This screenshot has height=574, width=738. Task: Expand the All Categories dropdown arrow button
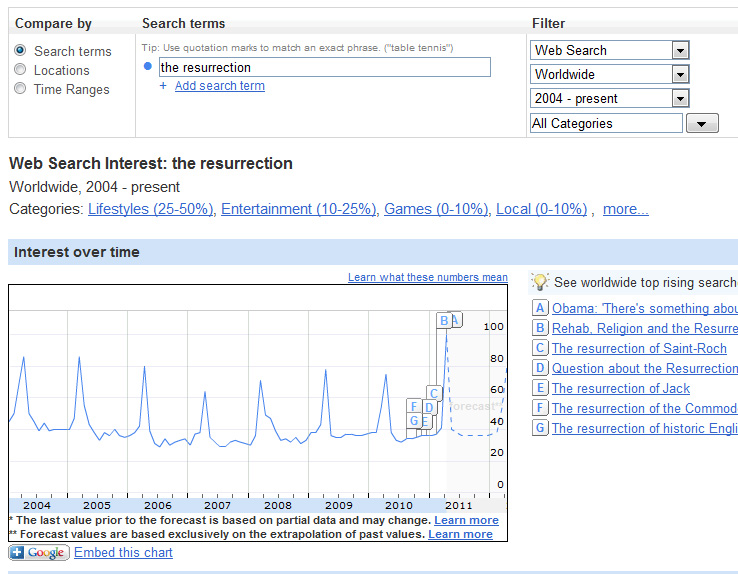pos(702,123)
